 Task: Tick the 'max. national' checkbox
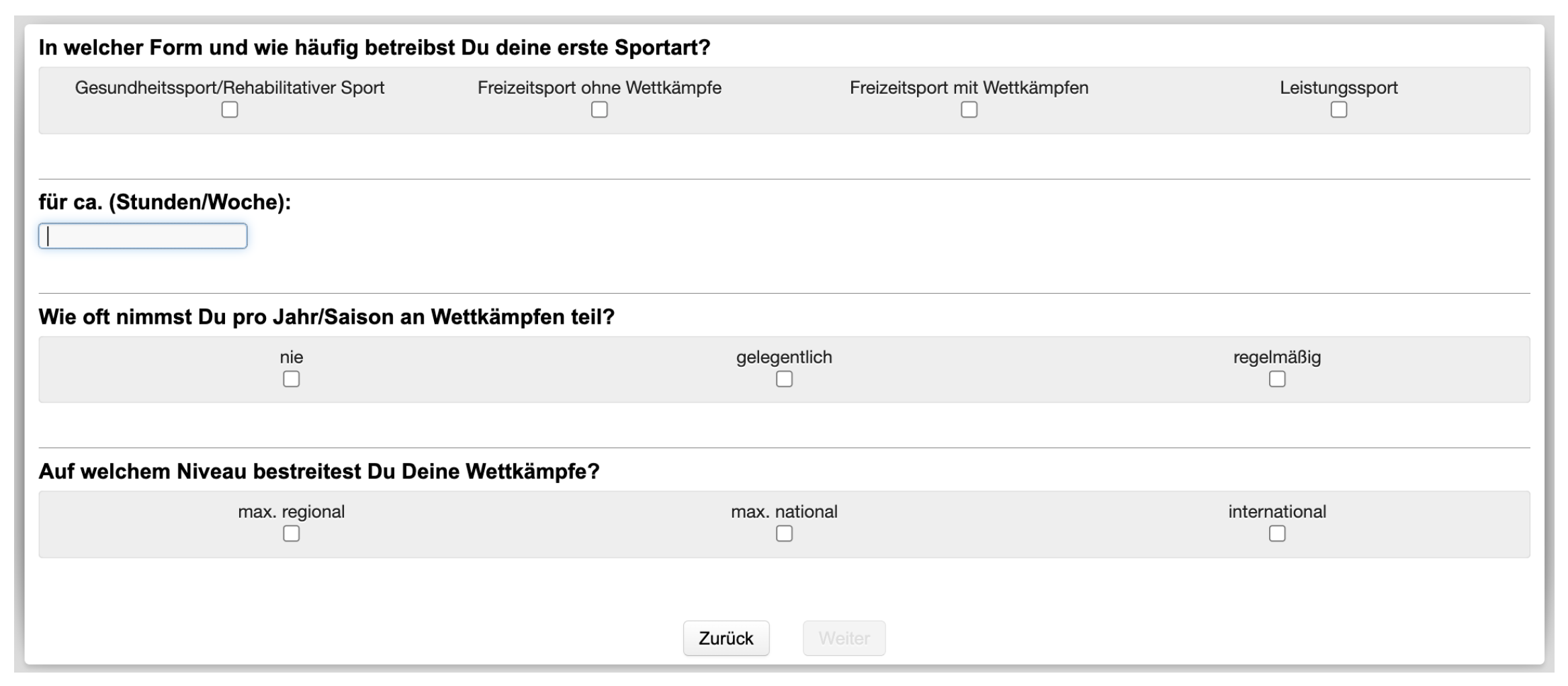[x=784, y=533]
